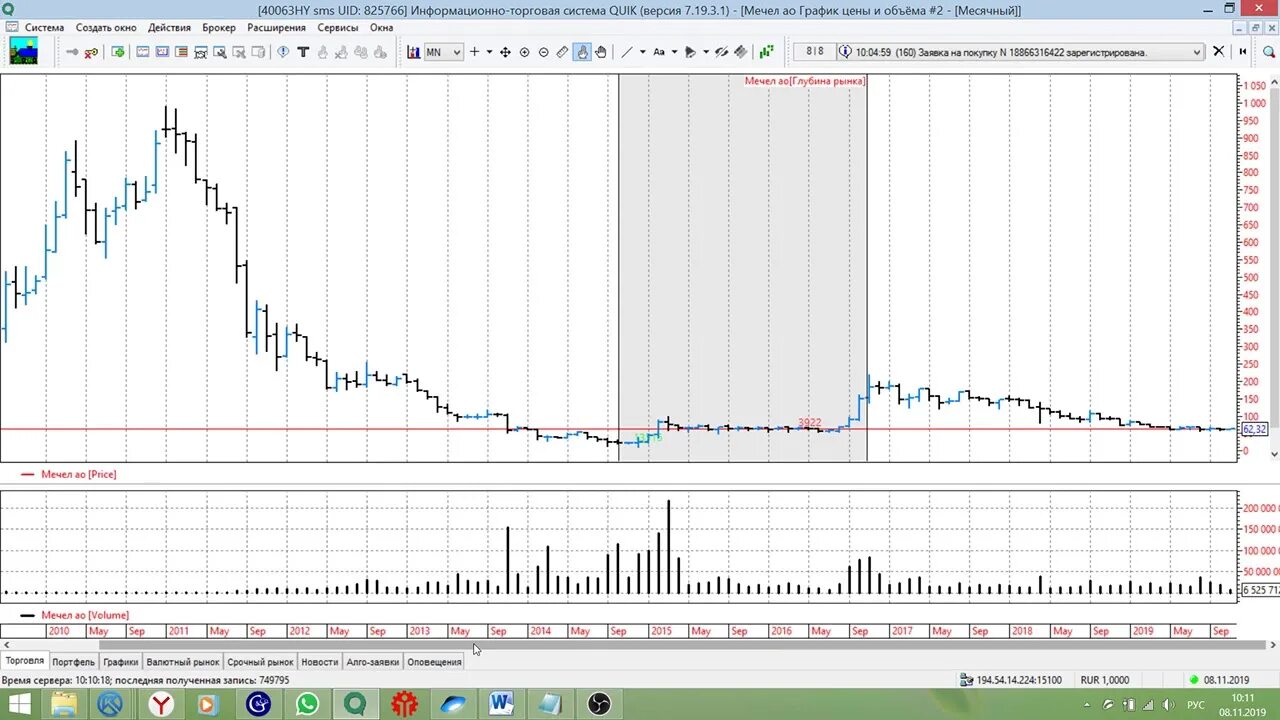
Task: Click the jump to first message icon
Action: point(1243,52)
